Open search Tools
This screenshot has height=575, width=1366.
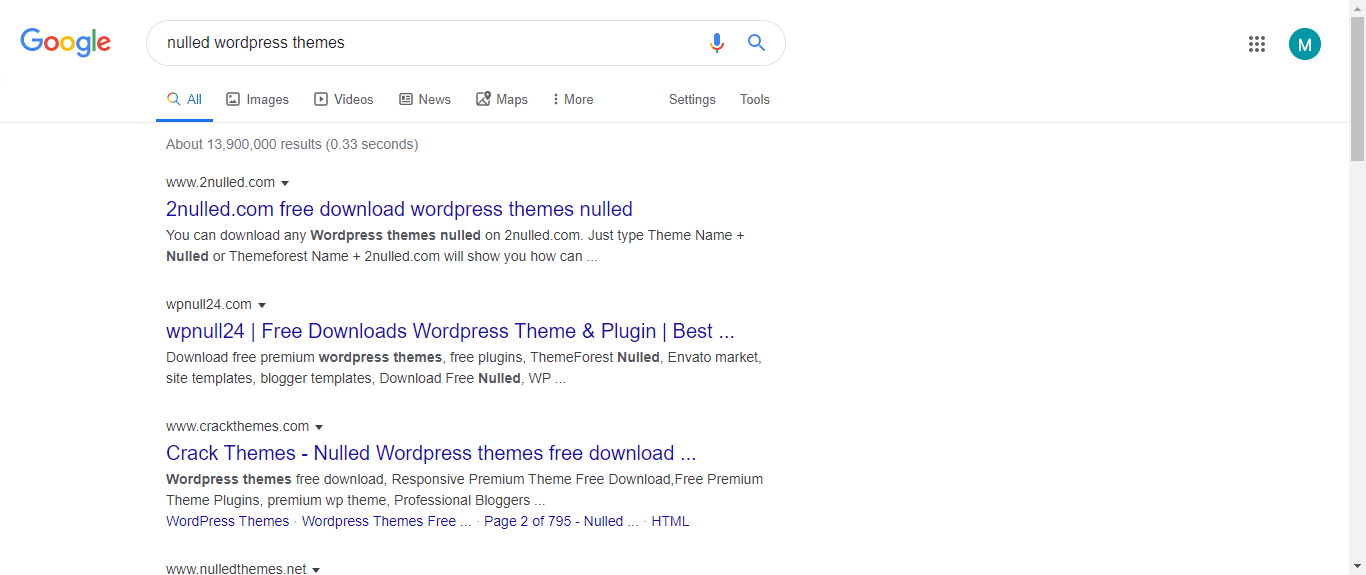coord(755,100)
